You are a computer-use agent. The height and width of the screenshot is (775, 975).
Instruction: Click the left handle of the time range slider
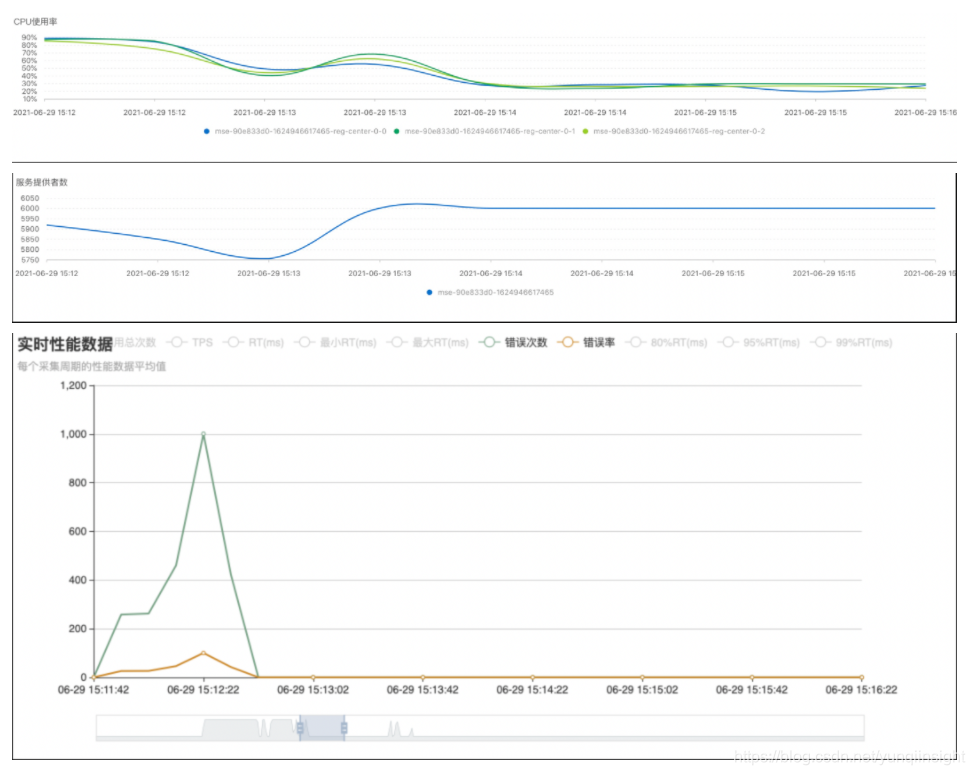[x=300, y=727]
